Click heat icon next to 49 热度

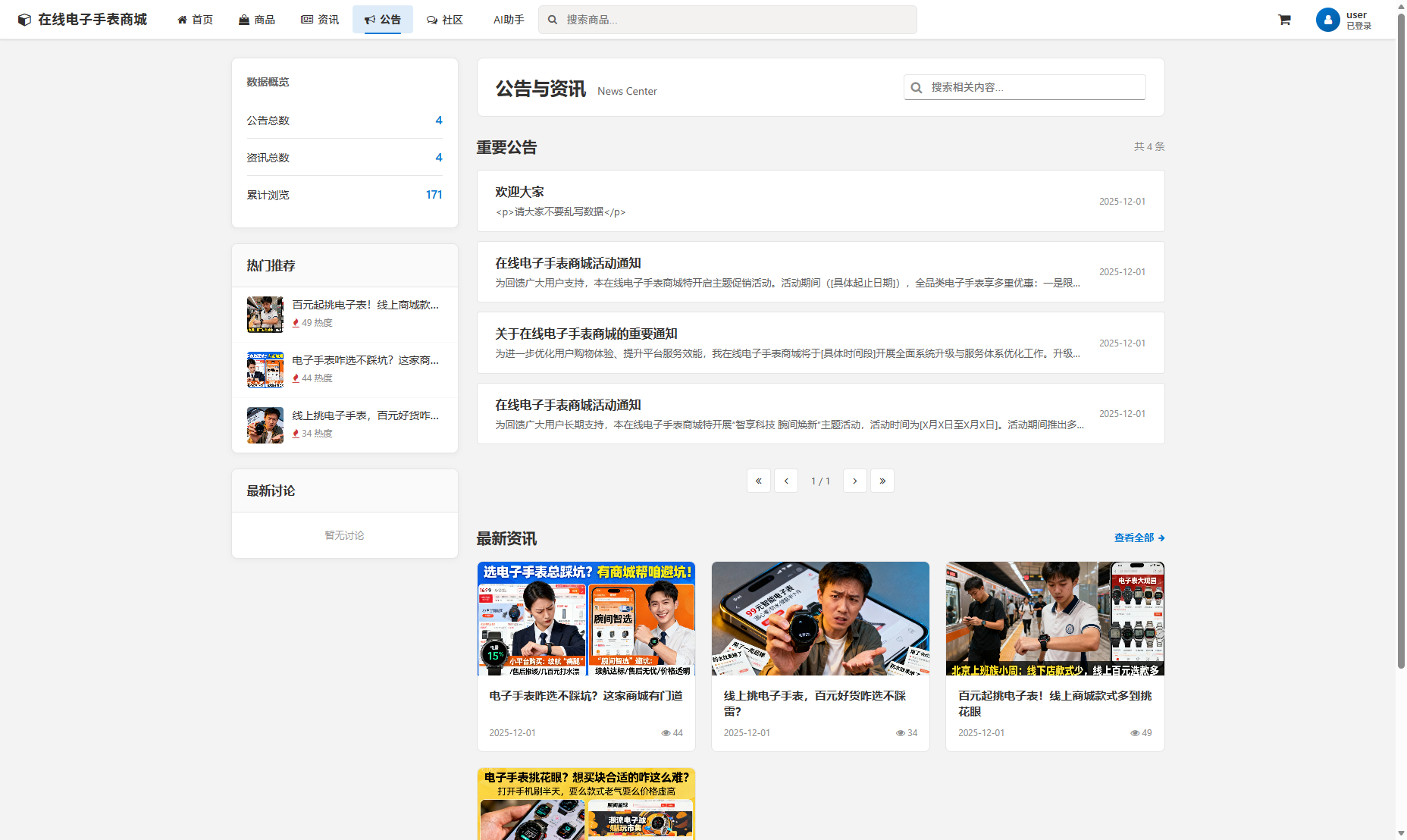(296, 322)
